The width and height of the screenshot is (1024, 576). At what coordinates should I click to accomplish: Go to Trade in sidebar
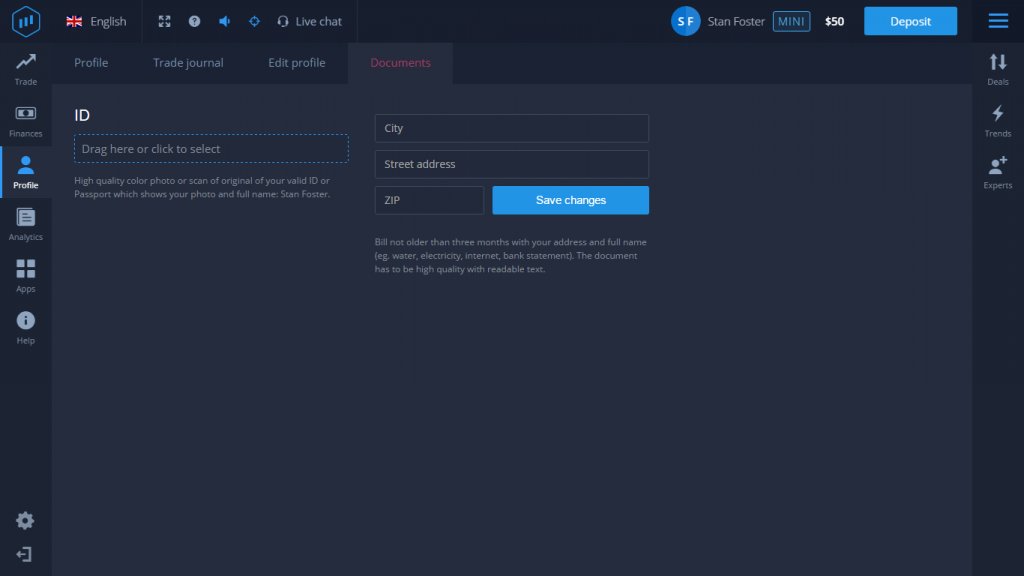point(26,69)
